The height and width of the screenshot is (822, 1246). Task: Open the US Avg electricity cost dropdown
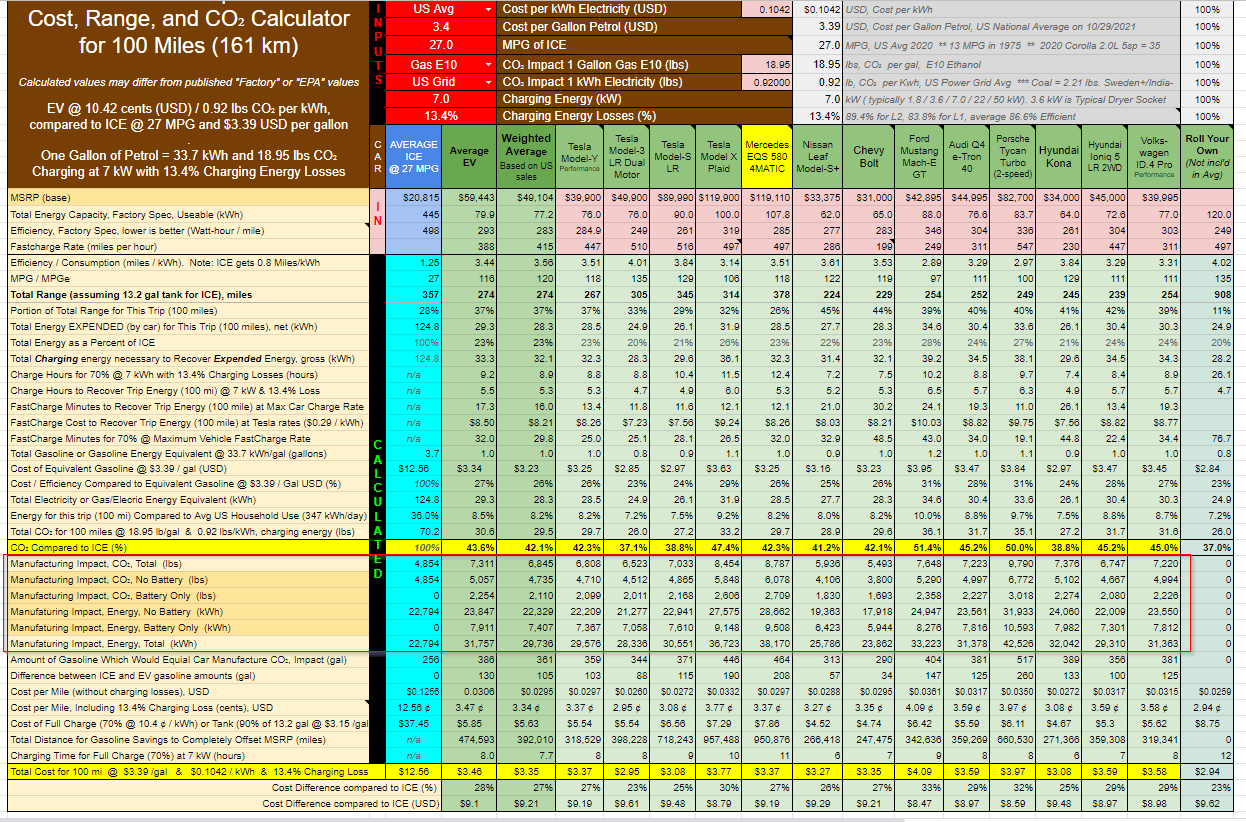point(487,9)
